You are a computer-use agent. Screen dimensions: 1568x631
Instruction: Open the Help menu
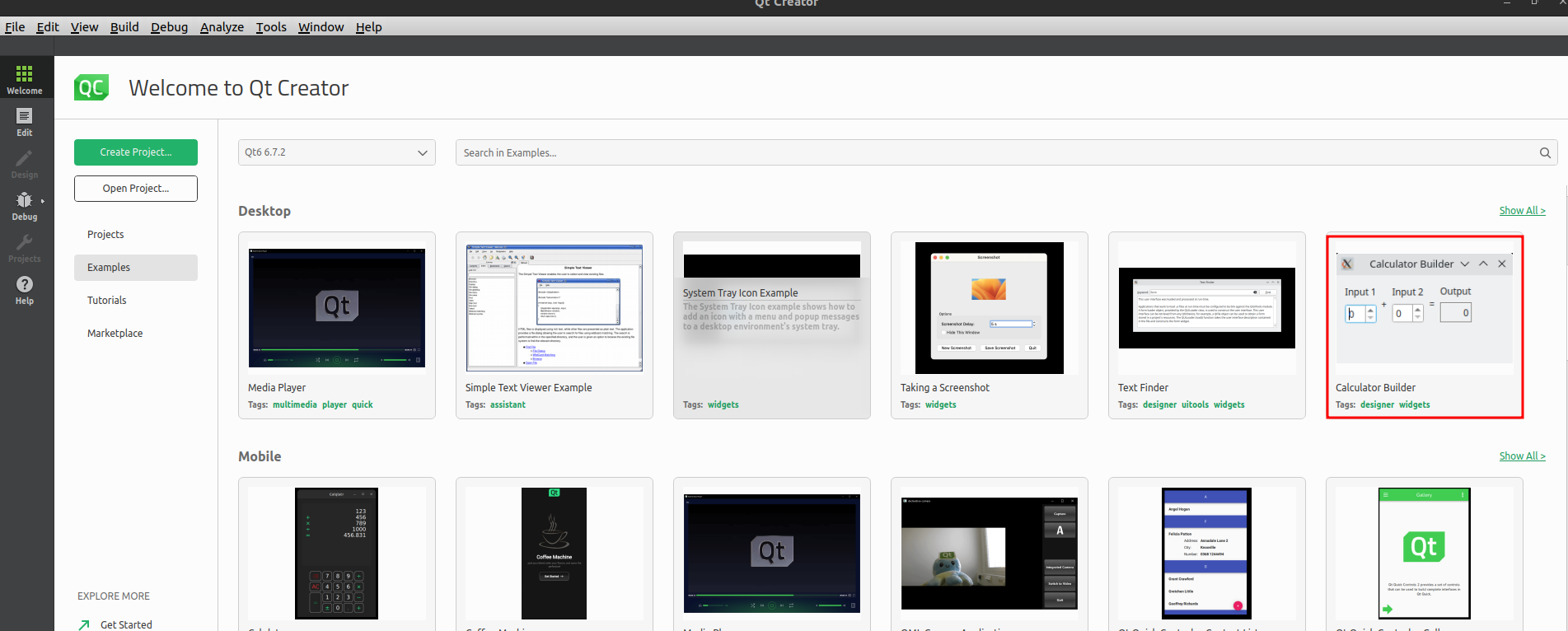point(368,27)
